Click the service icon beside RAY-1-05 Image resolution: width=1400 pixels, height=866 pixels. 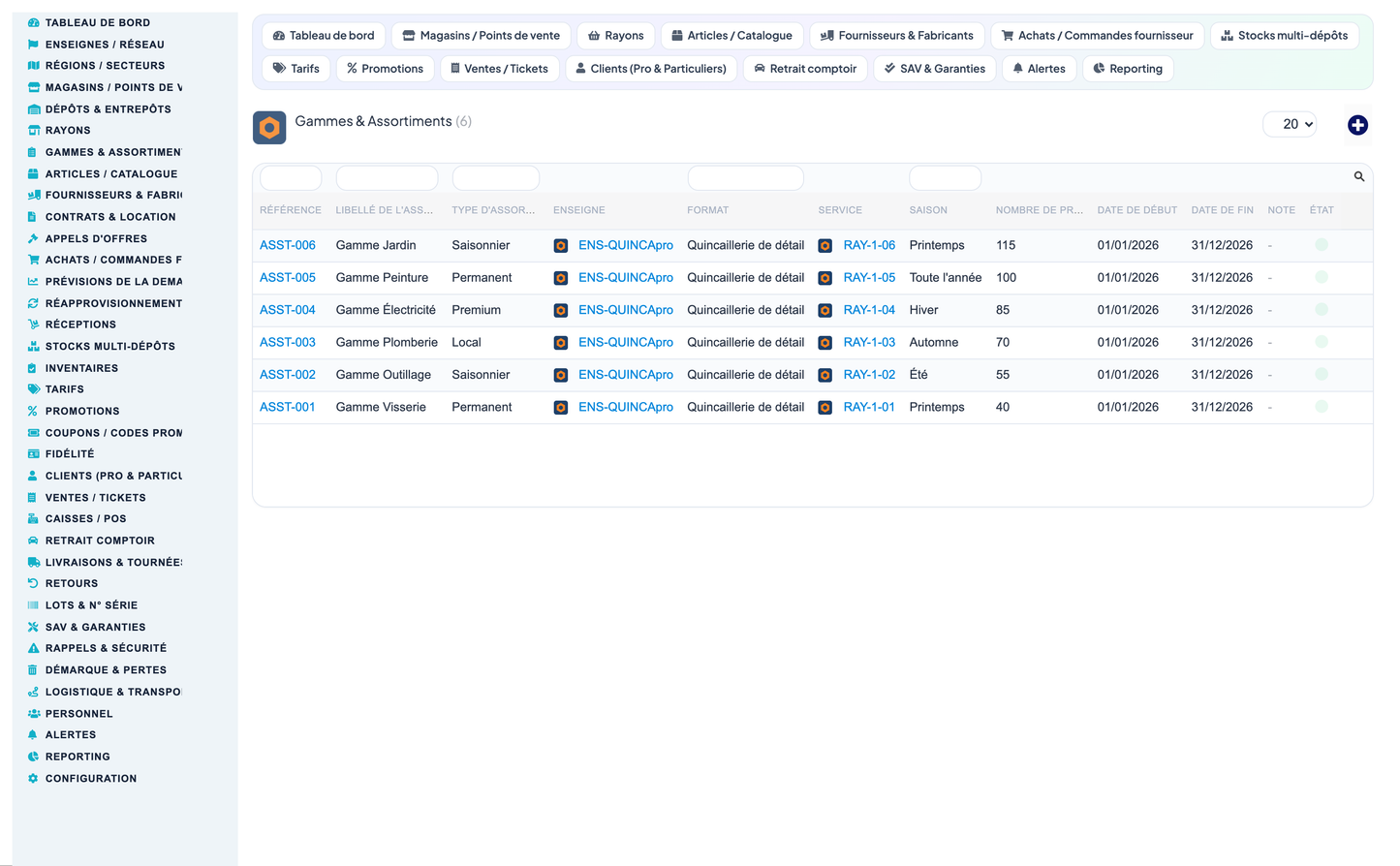[825, 278]
